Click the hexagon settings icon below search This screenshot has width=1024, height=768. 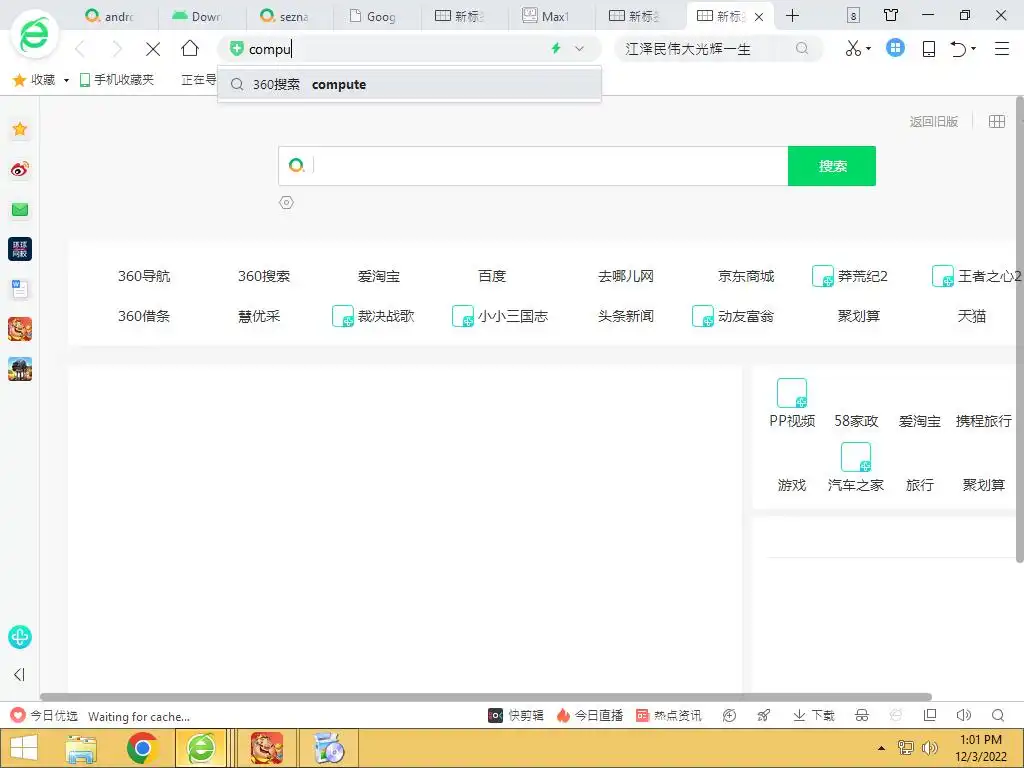286,202
